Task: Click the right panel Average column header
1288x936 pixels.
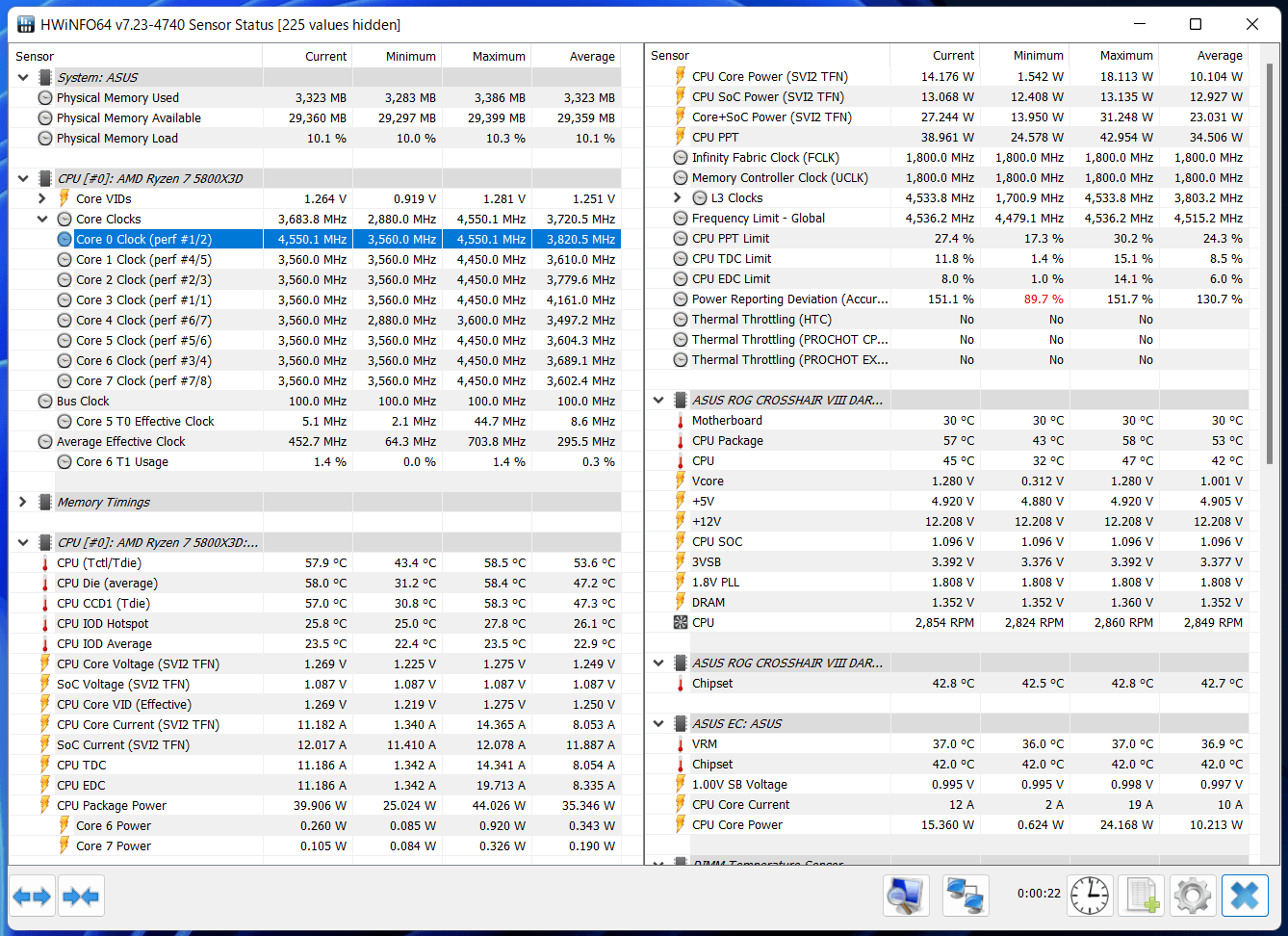Action: pos(1204,55)
